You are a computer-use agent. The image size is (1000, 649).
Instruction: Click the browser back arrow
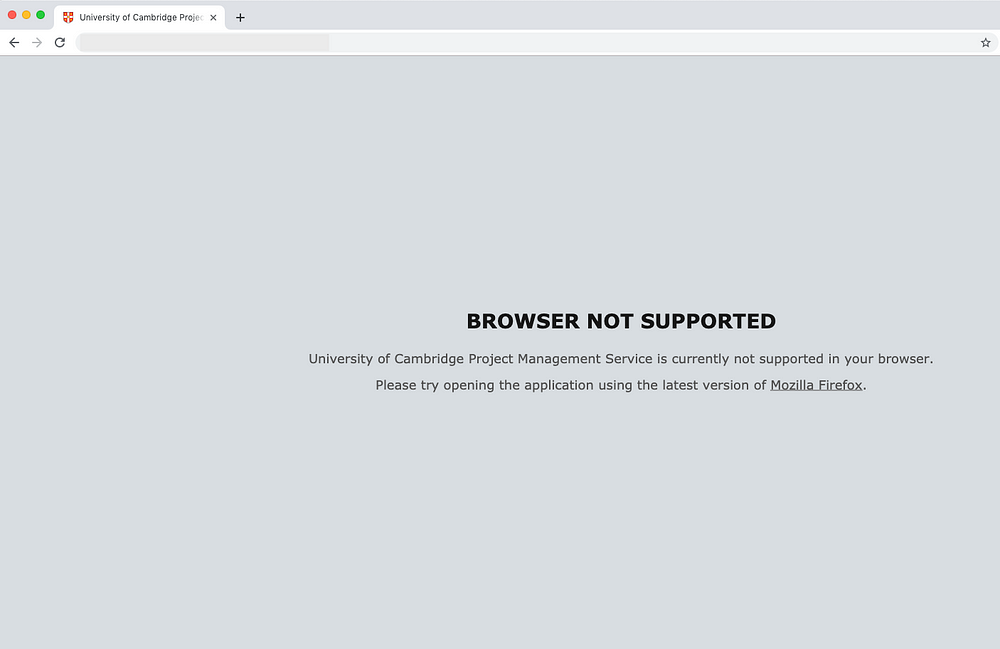coord(14,43)
